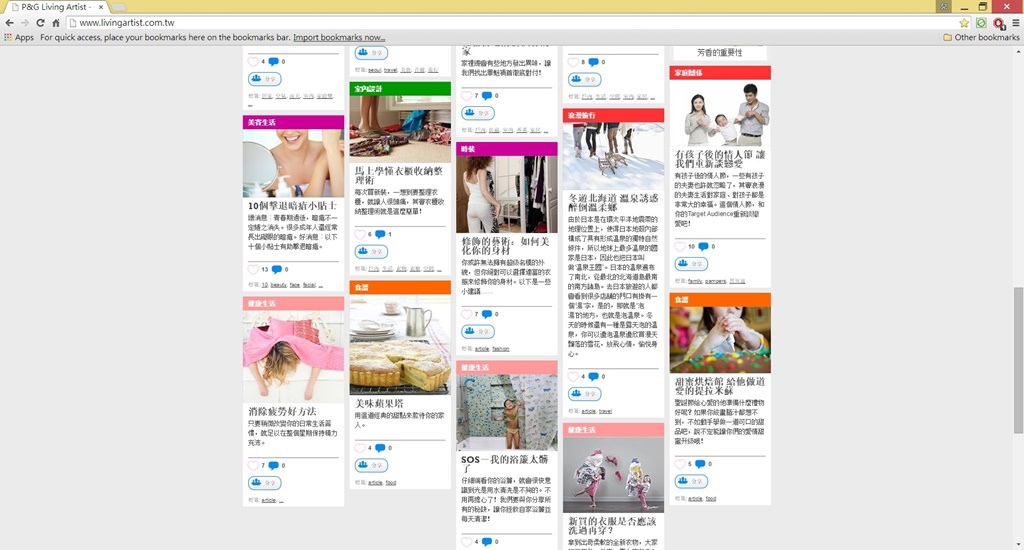Open the 浪漫旅行 category header
This screenshot has height=550, width=1024.
pyautogui.click(x=613, y=115)
